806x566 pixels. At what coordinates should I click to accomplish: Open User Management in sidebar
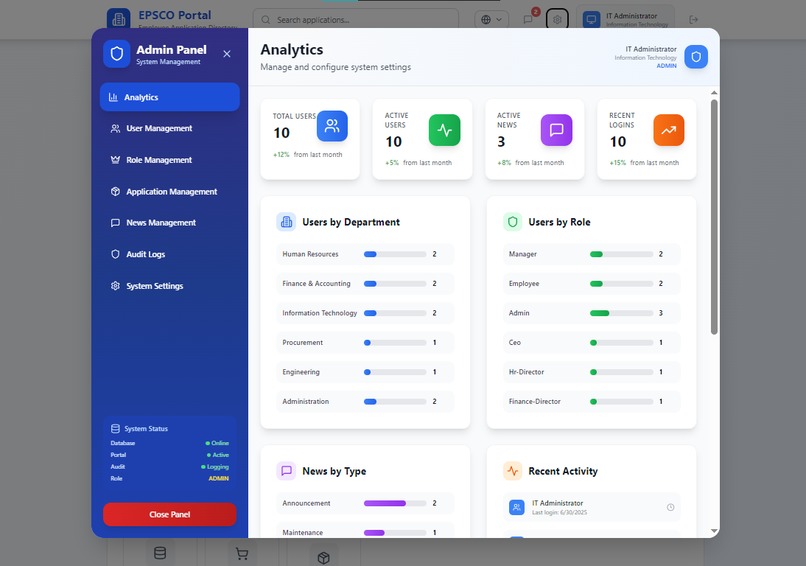170,129
